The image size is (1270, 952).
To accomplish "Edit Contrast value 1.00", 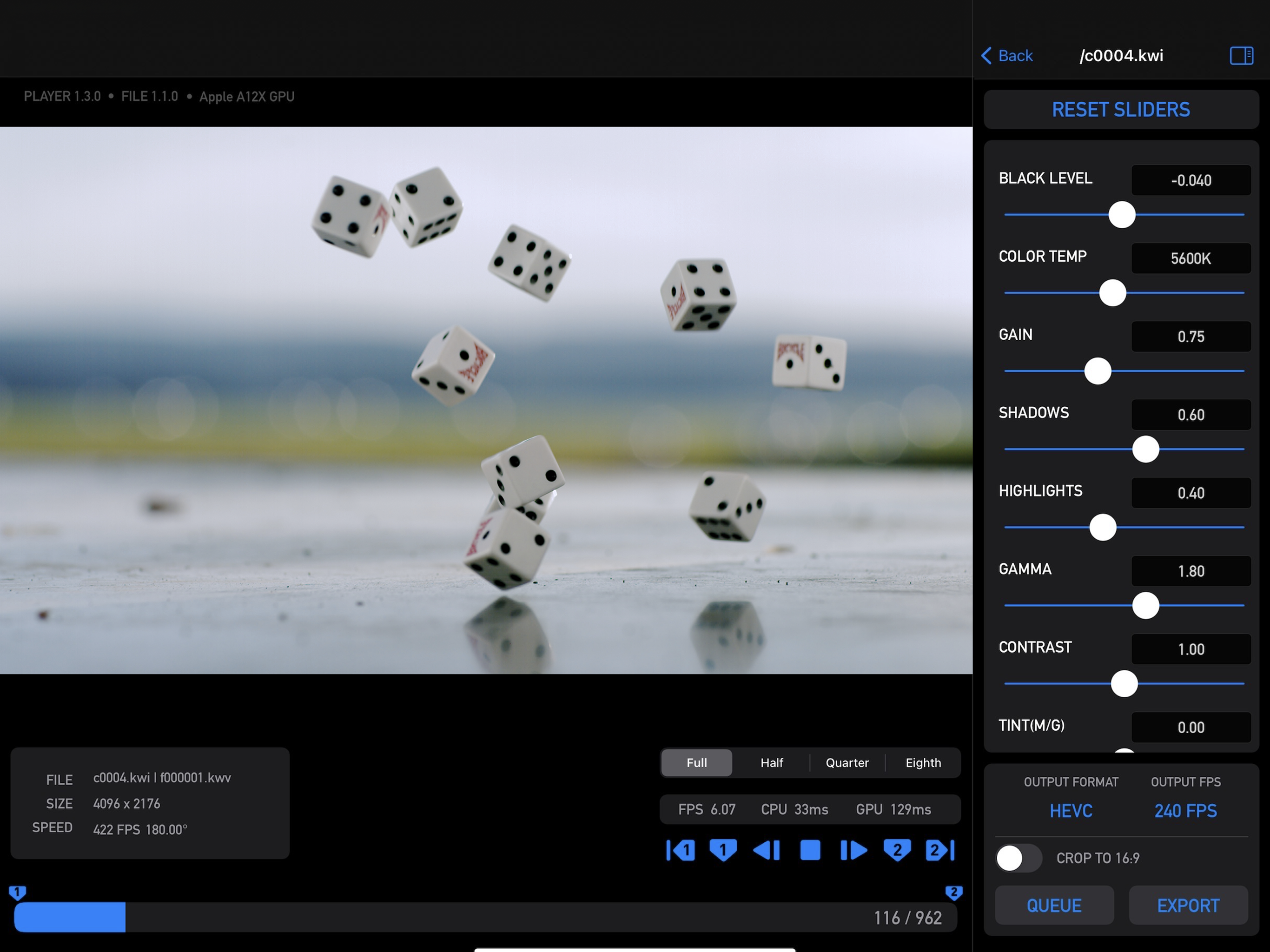I will (x=1191, y=649).
